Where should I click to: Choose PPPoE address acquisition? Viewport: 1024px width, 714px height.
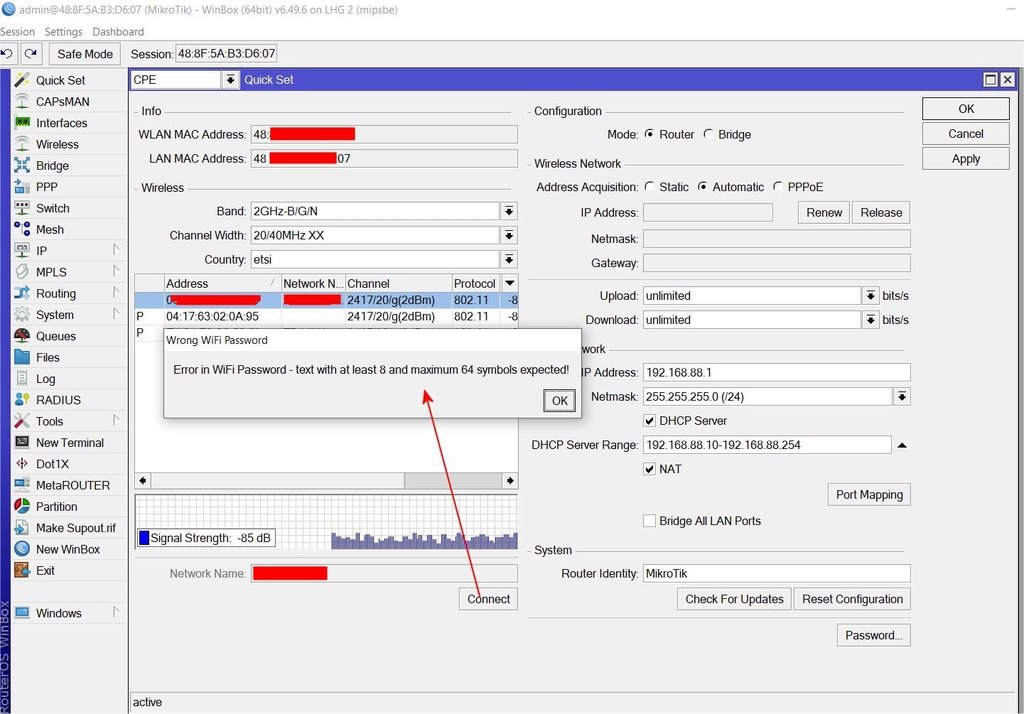[778, 187]
